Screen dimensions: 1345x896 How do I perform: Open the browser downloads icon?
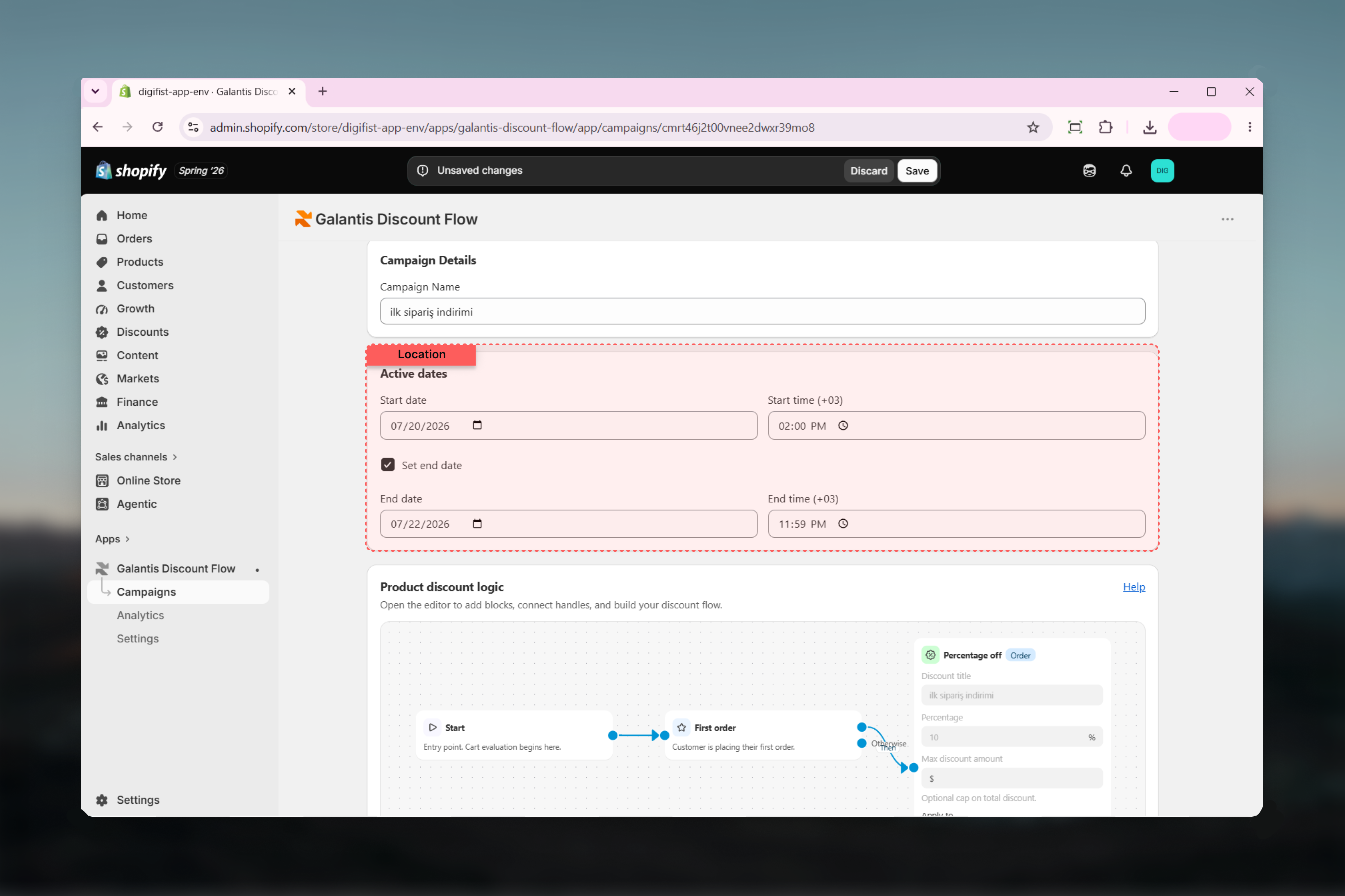(x=1149, y=127)
